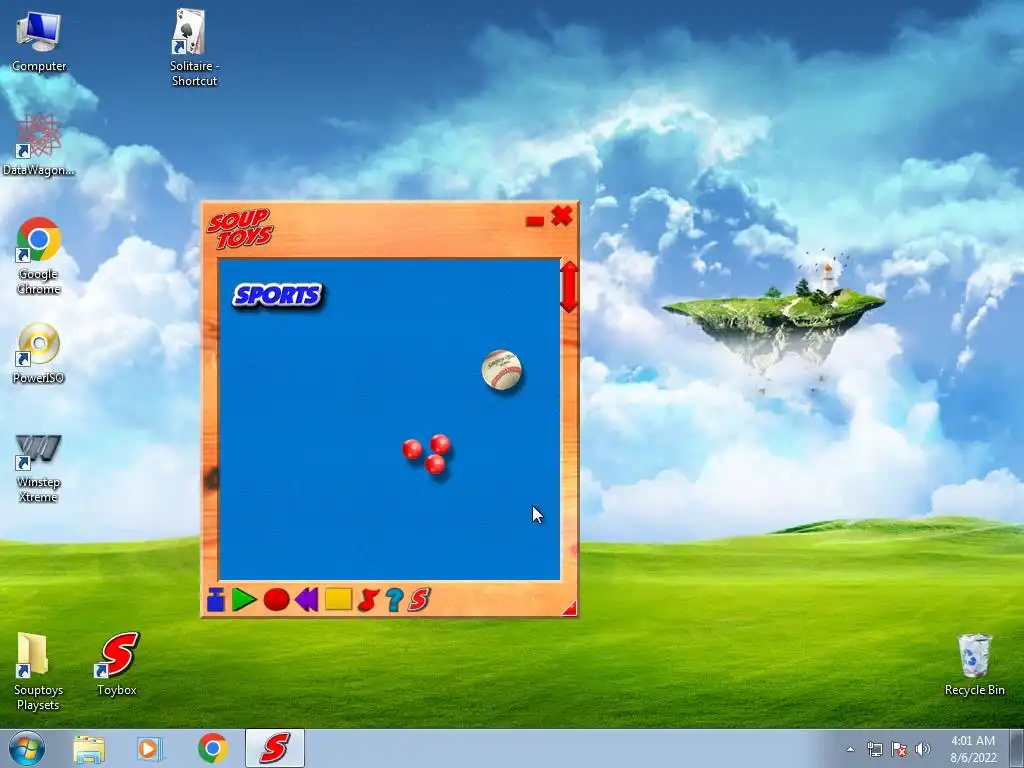Minimize the Souptoys toybox window
This screenshot has height=768, width=1024.
535,221
